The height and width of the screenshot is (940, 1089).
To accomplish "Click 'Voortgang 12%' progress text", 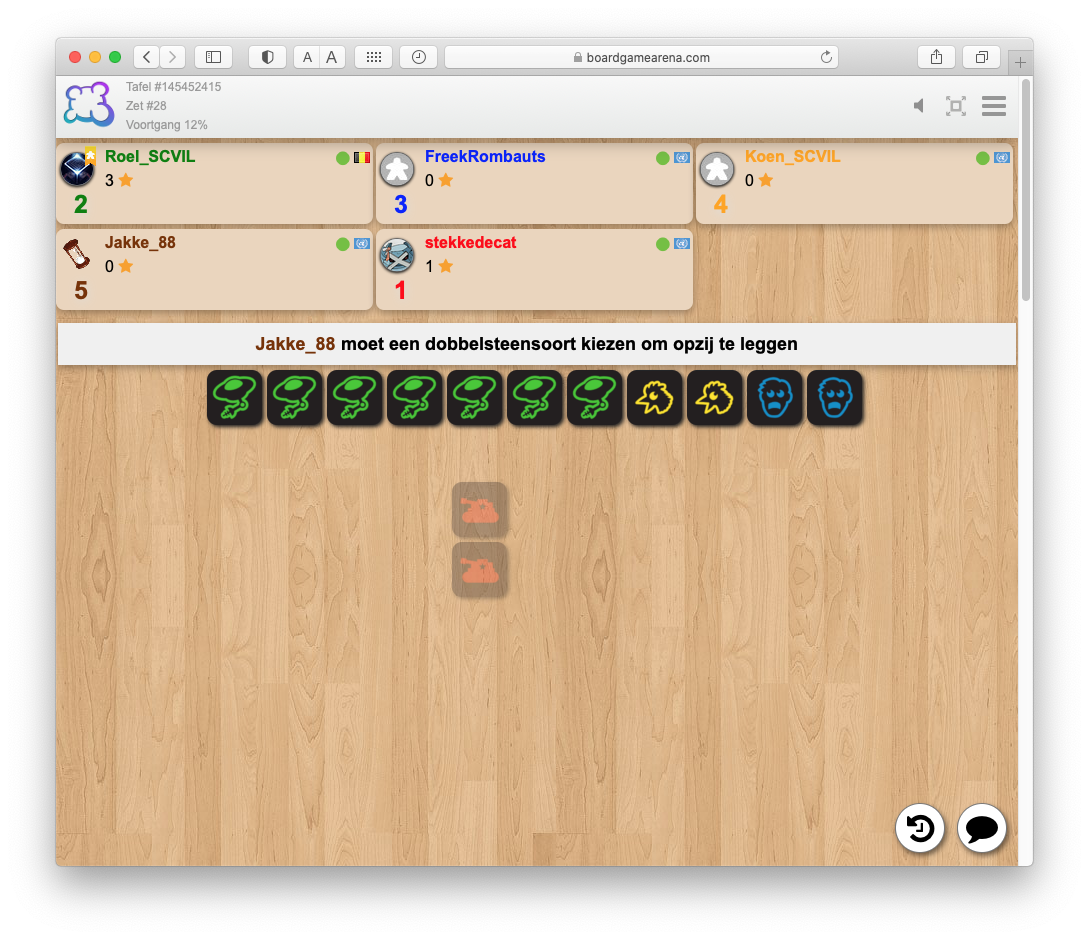I will tap(167, 125).
